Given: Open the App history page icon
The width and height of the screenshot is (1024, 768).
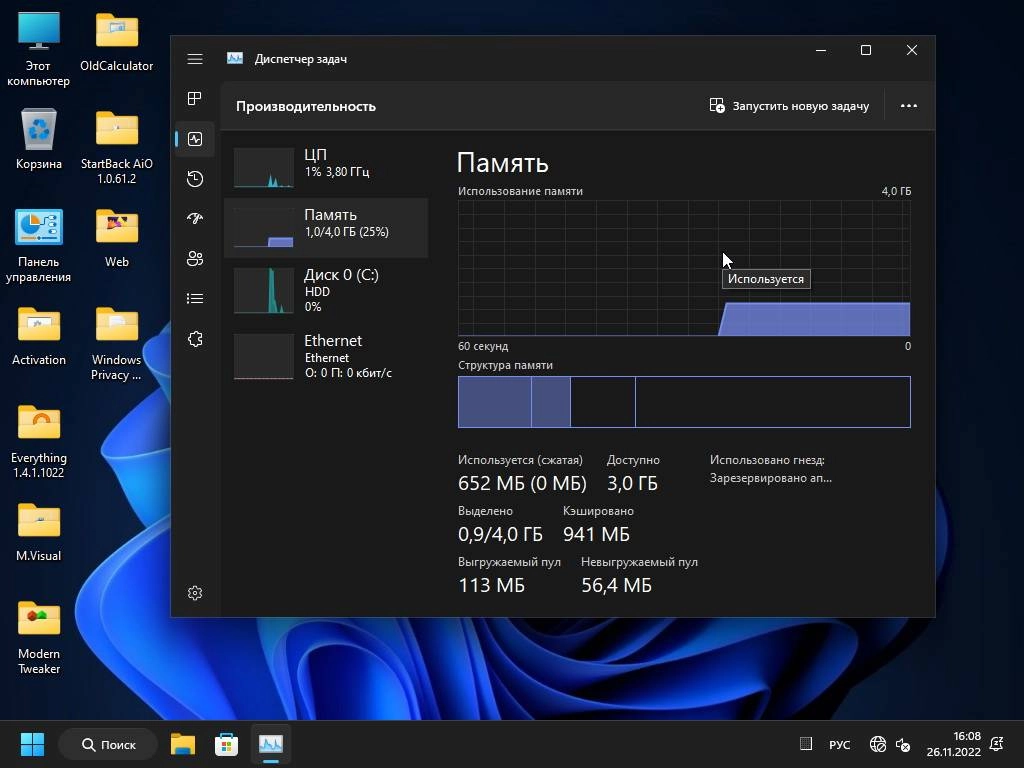Looking at the screenshot, I should [x=195, y=179].
